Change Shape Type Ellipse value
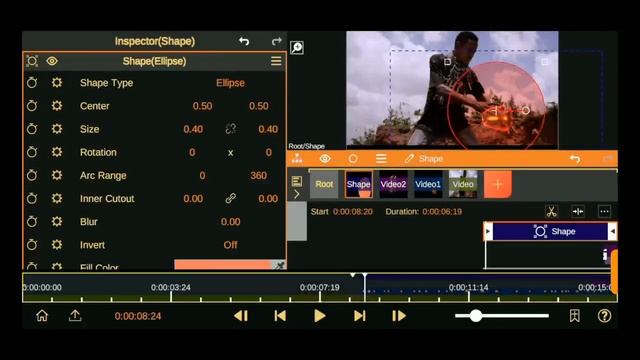The height and width of the screenshot is (360, 640). [x=230, y=83]
